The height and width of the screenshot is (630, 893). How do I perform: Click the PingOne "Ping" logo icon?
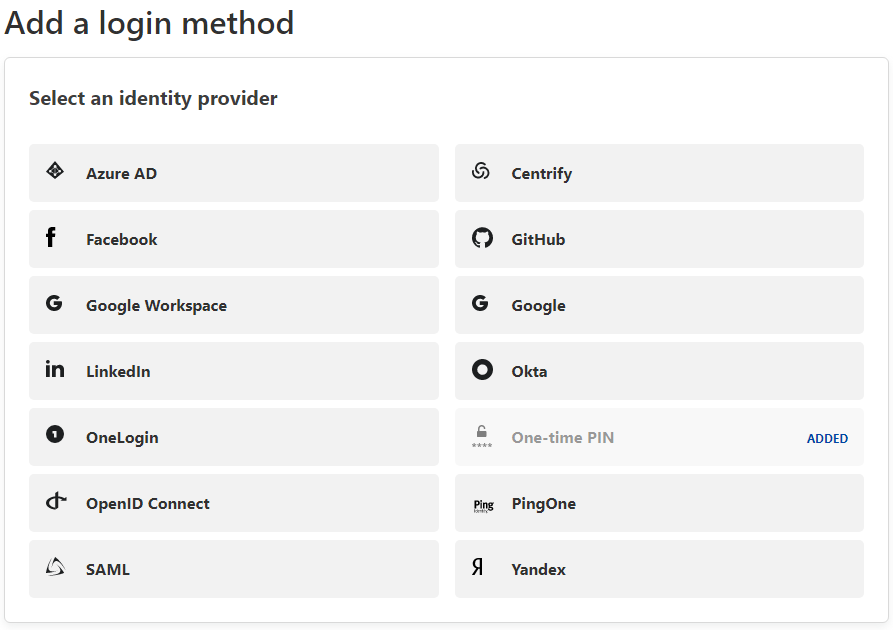coord(484,505)
